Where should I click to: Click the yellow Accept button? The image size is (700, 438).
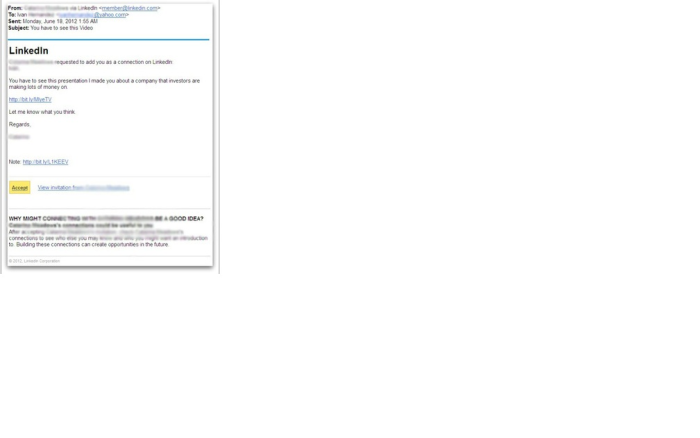20,188
